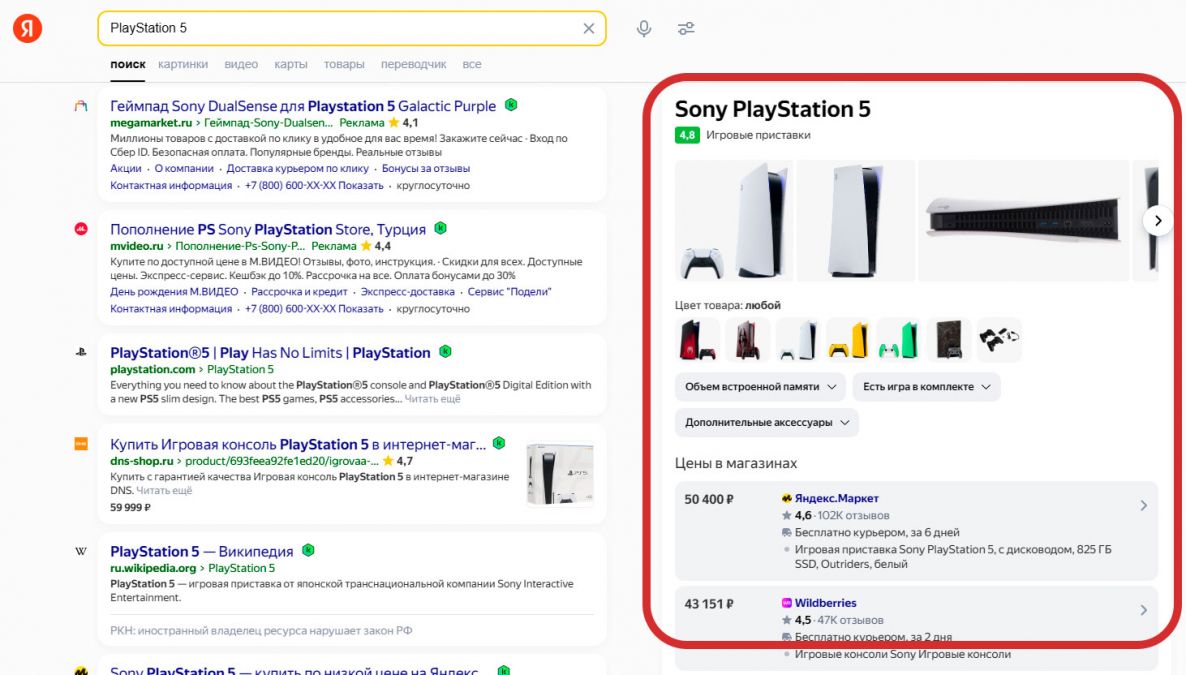Image resolution: width=1186 pixels, height=675 pixels.
Task: Open the Yandex logo home page
Action: tap(27, 29)
